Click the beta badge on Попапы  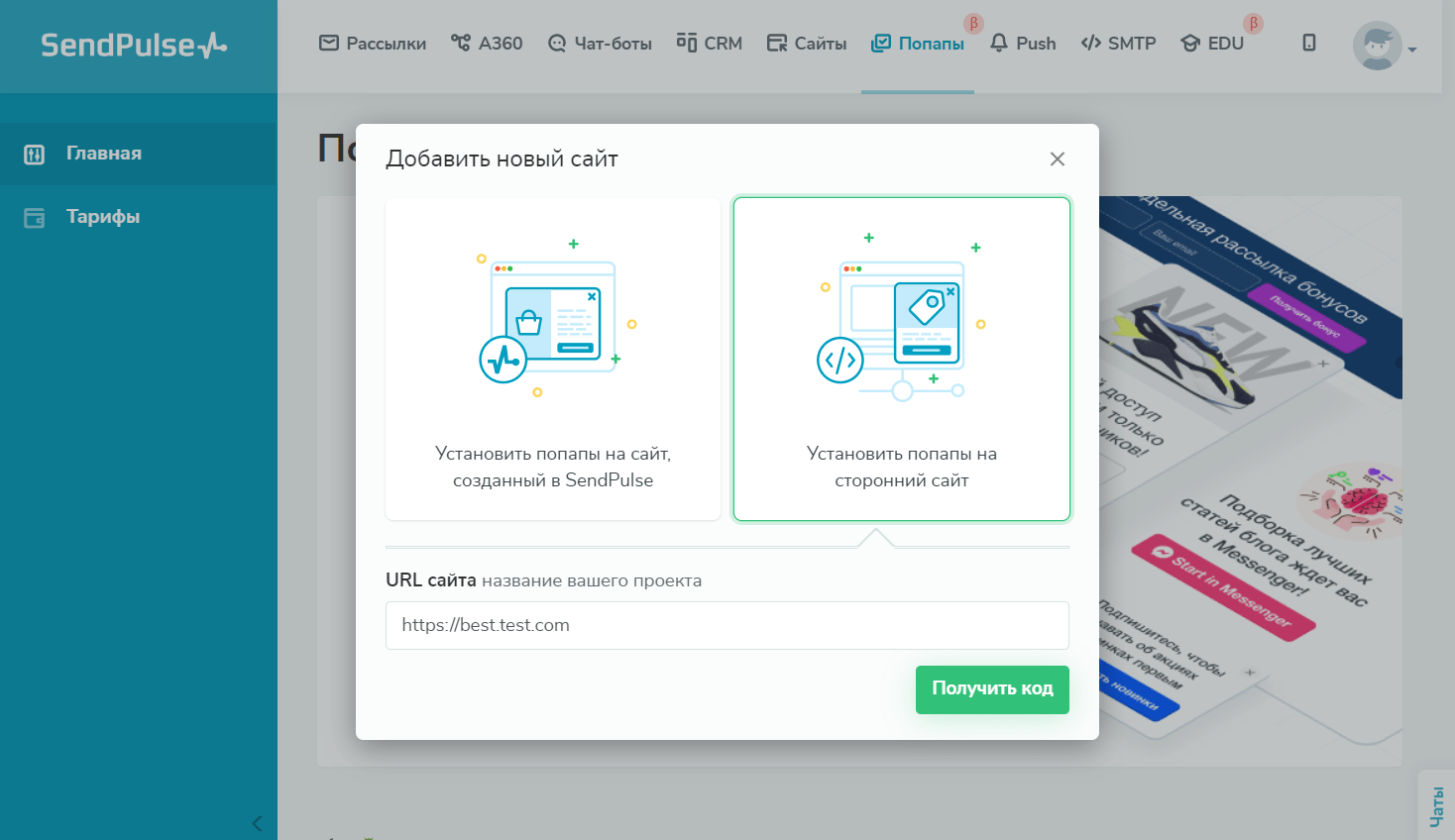(x=974, y=24)
